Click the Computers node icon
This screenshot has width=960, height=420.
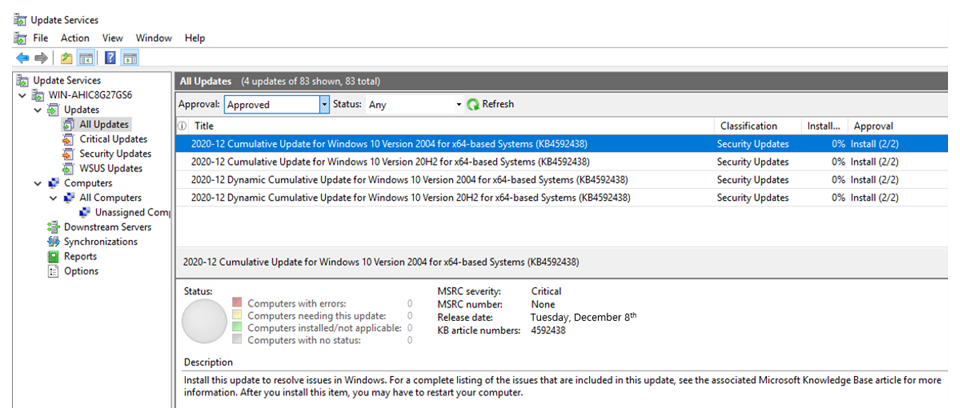coord(54,183)
